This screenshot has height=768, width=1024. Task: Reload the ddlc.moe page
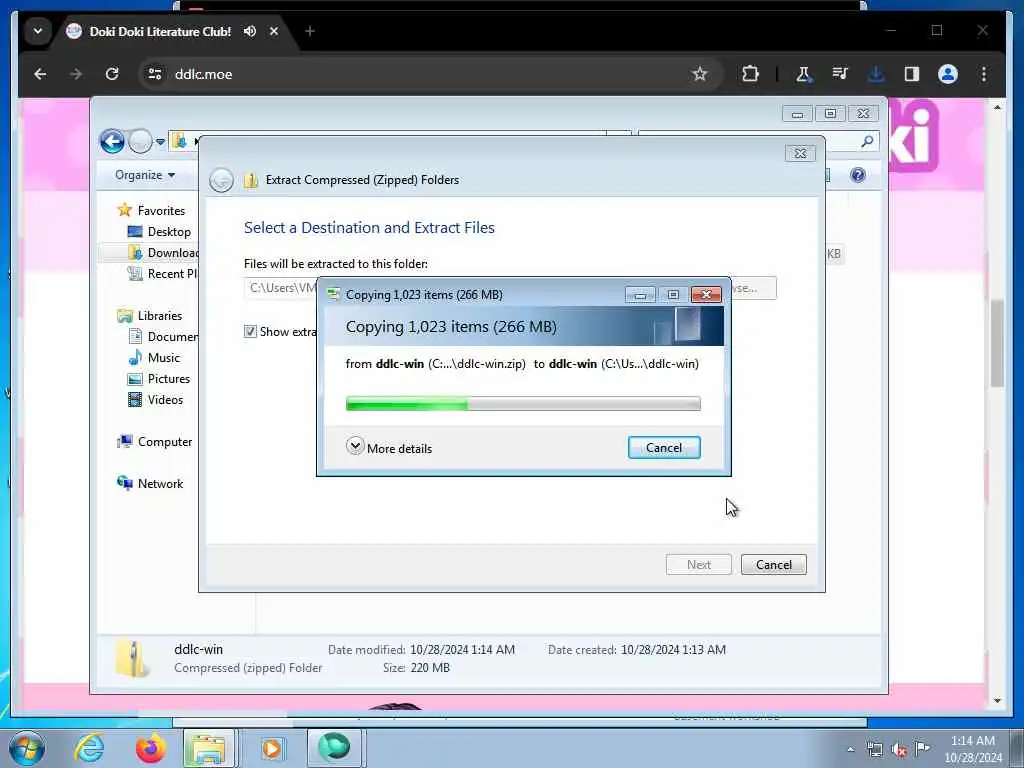coord(112,74)
